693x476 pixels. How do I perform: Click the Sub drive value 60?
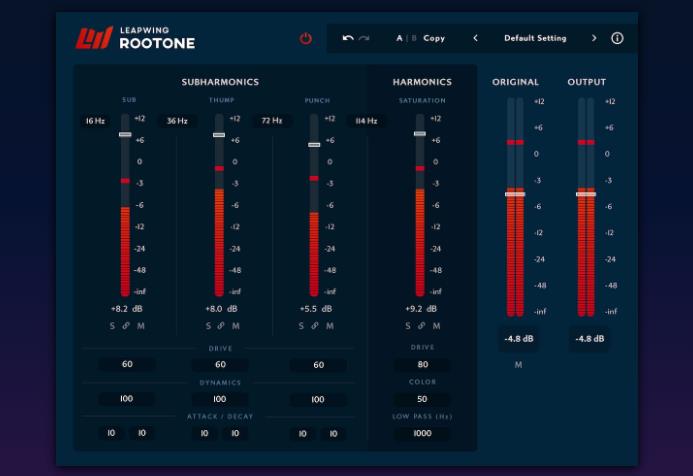pos(127,364)
